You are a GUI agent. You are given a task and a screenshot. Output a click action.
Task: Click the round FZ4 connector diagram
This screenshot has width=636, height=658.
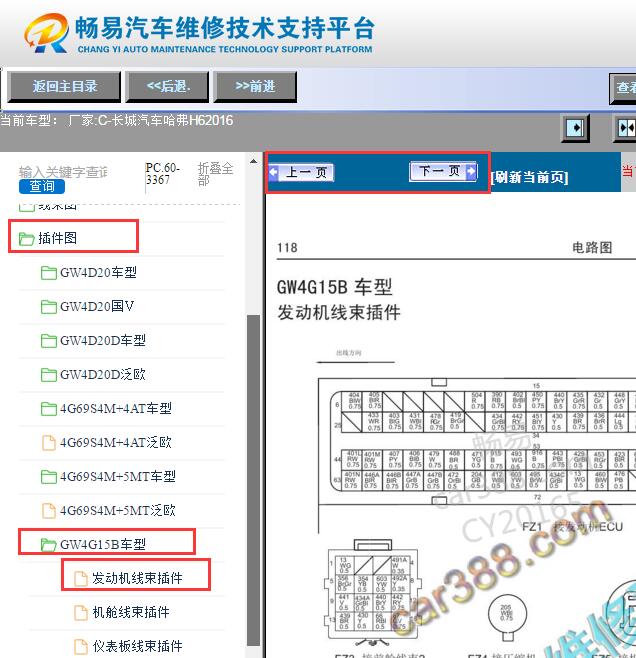(x=507, y=617)
